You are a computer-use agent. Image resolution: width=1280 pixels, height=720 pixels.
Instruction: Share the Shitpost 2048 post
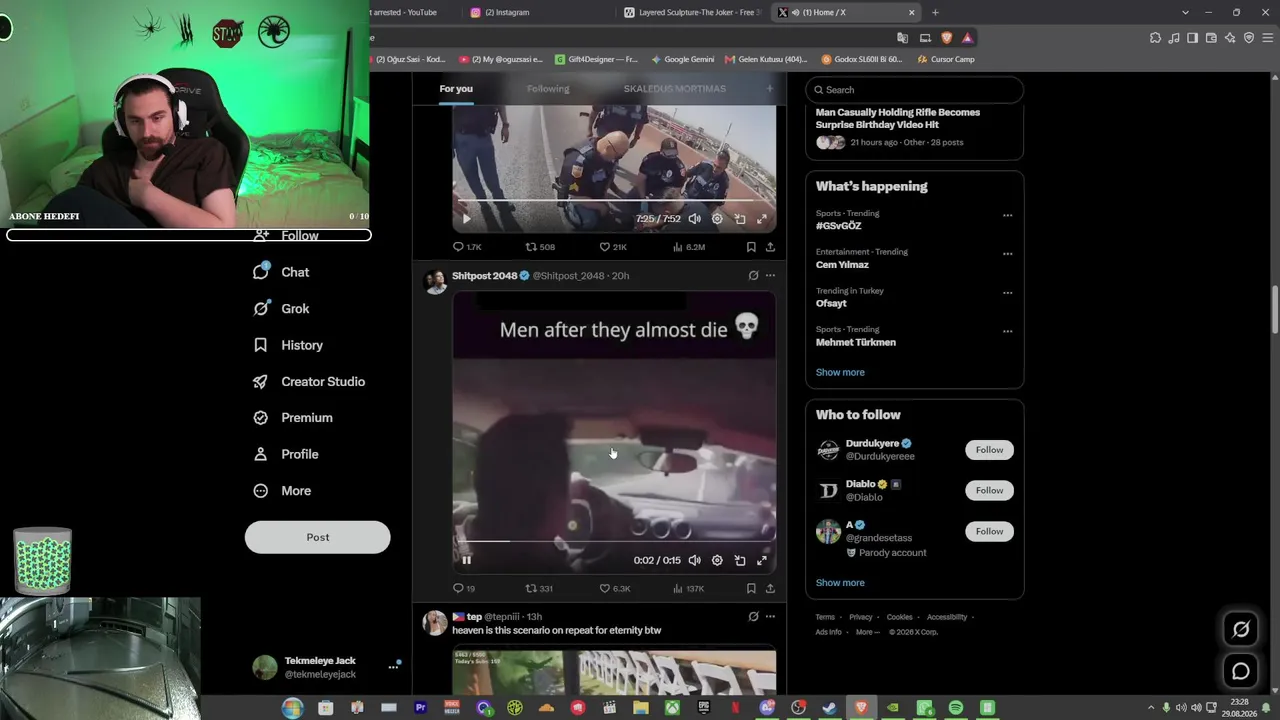coord(770,588)
